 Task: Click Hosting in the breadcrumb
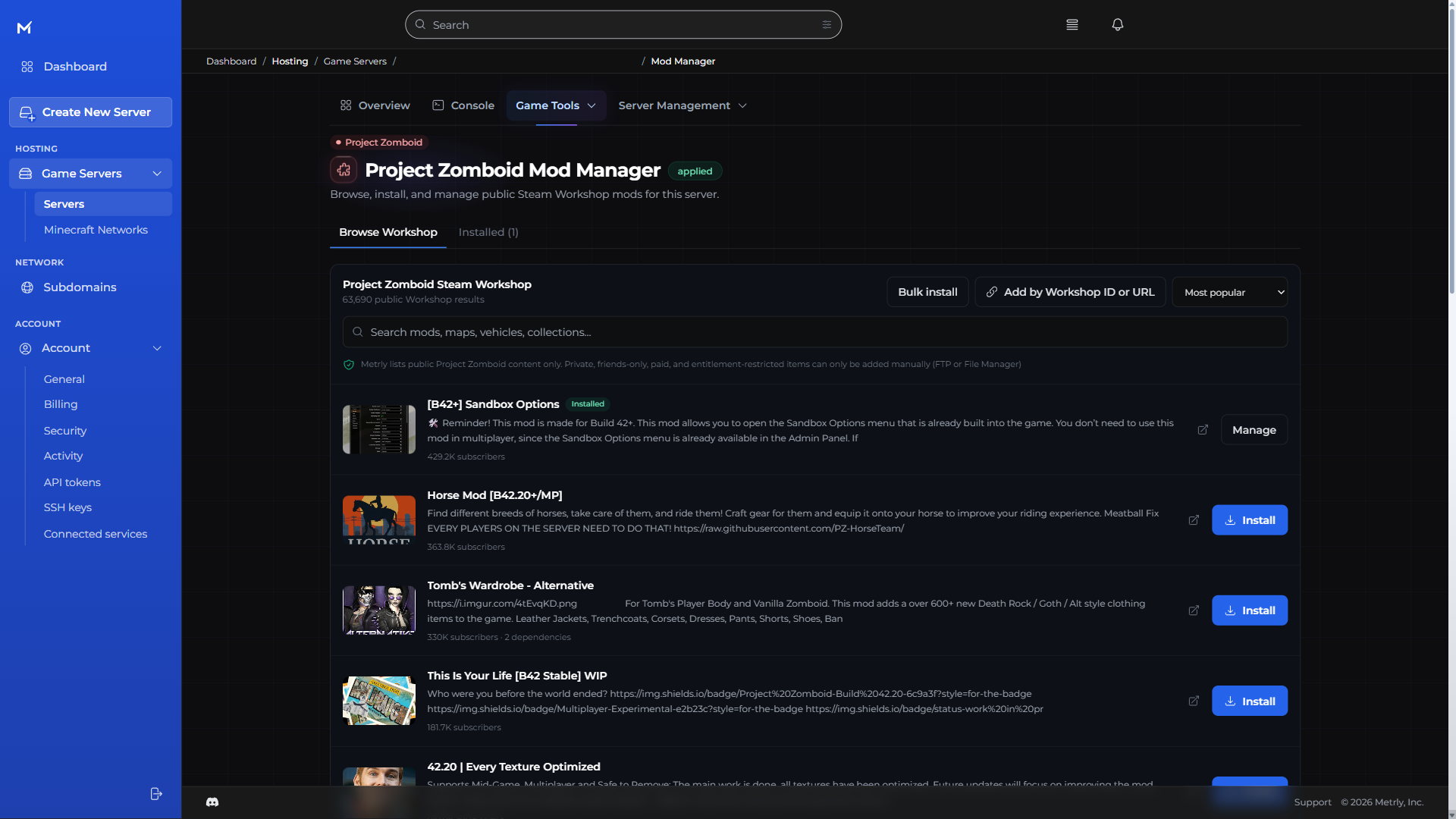click(290, 61)
